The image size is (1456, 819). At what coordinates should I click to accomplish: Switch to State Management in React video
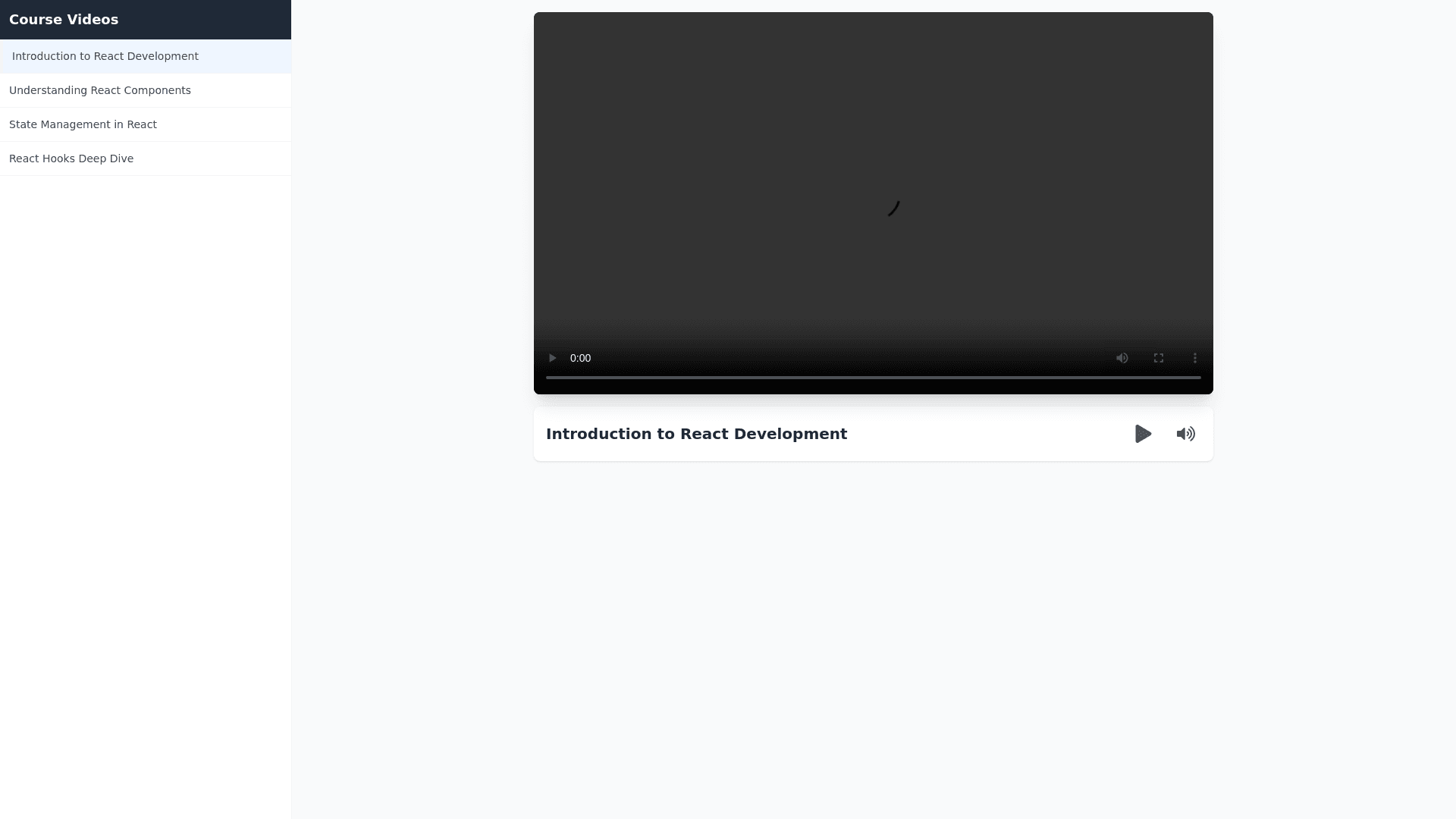point(83,124)
